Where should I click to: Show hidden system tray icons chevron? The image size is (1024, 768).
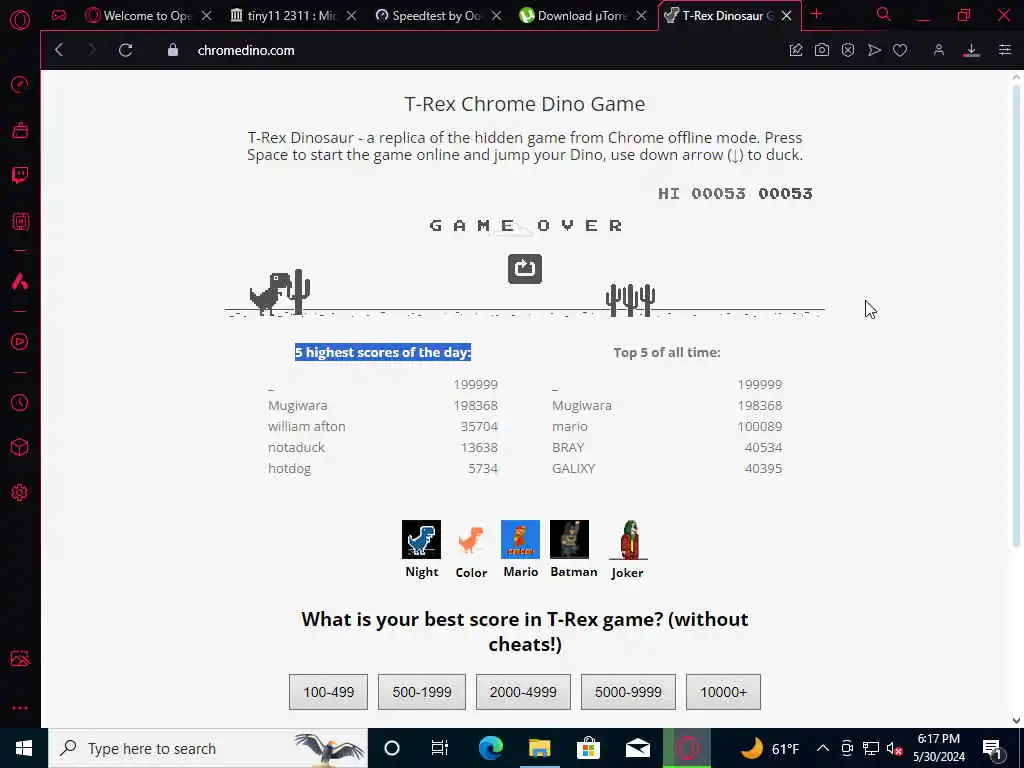tap(823, 748)
